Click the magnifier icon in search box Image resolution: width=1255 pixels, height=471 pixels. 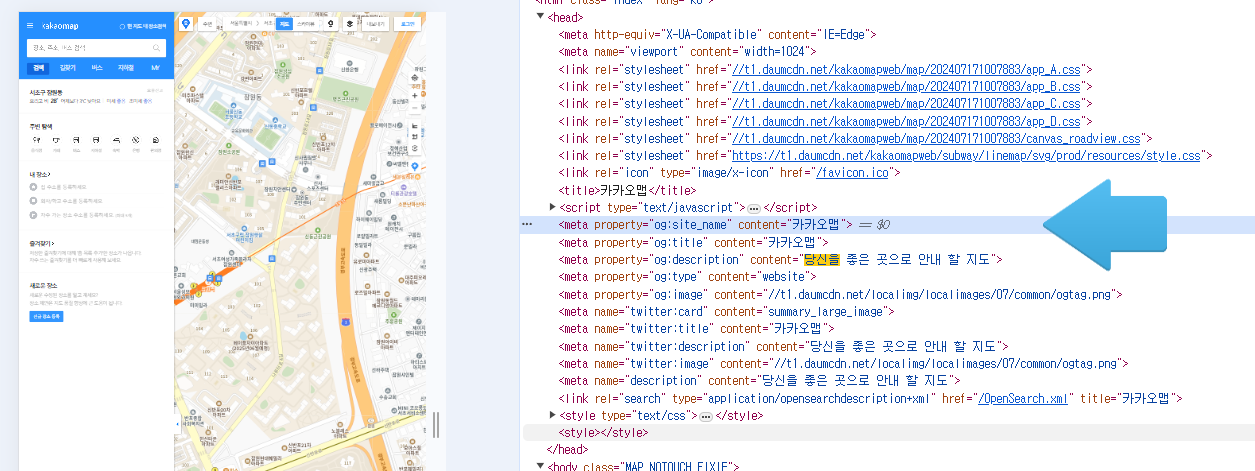coord(156,47)
